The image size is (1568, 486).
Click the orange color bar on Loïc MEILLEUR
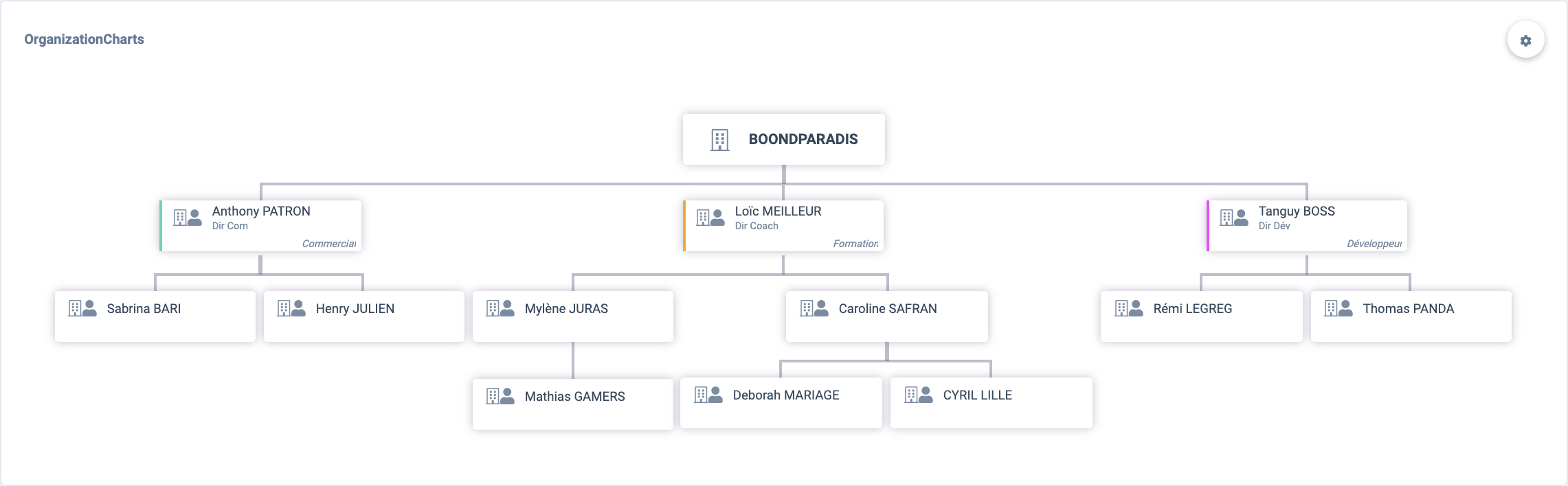(x=684, y=226)
